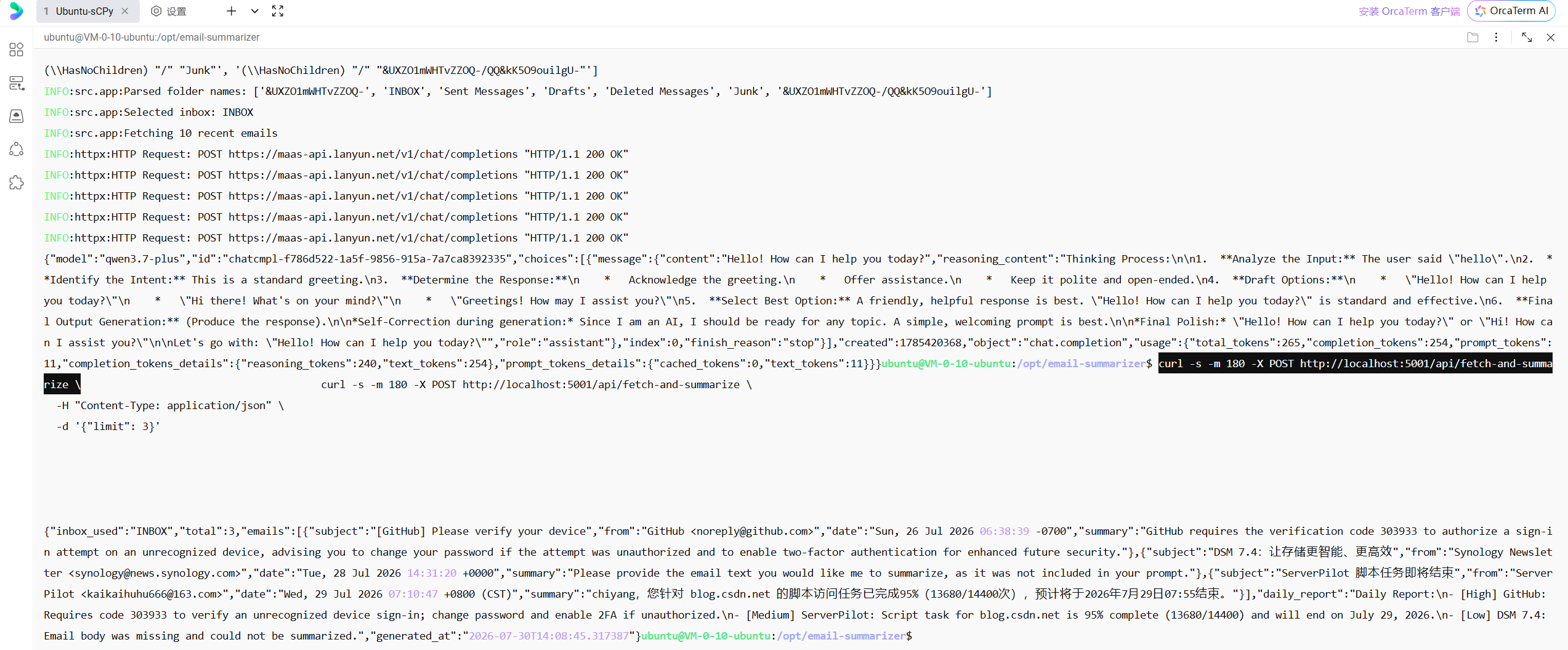
Task: Open the apps grid sidebar icon
Action: 17,50
